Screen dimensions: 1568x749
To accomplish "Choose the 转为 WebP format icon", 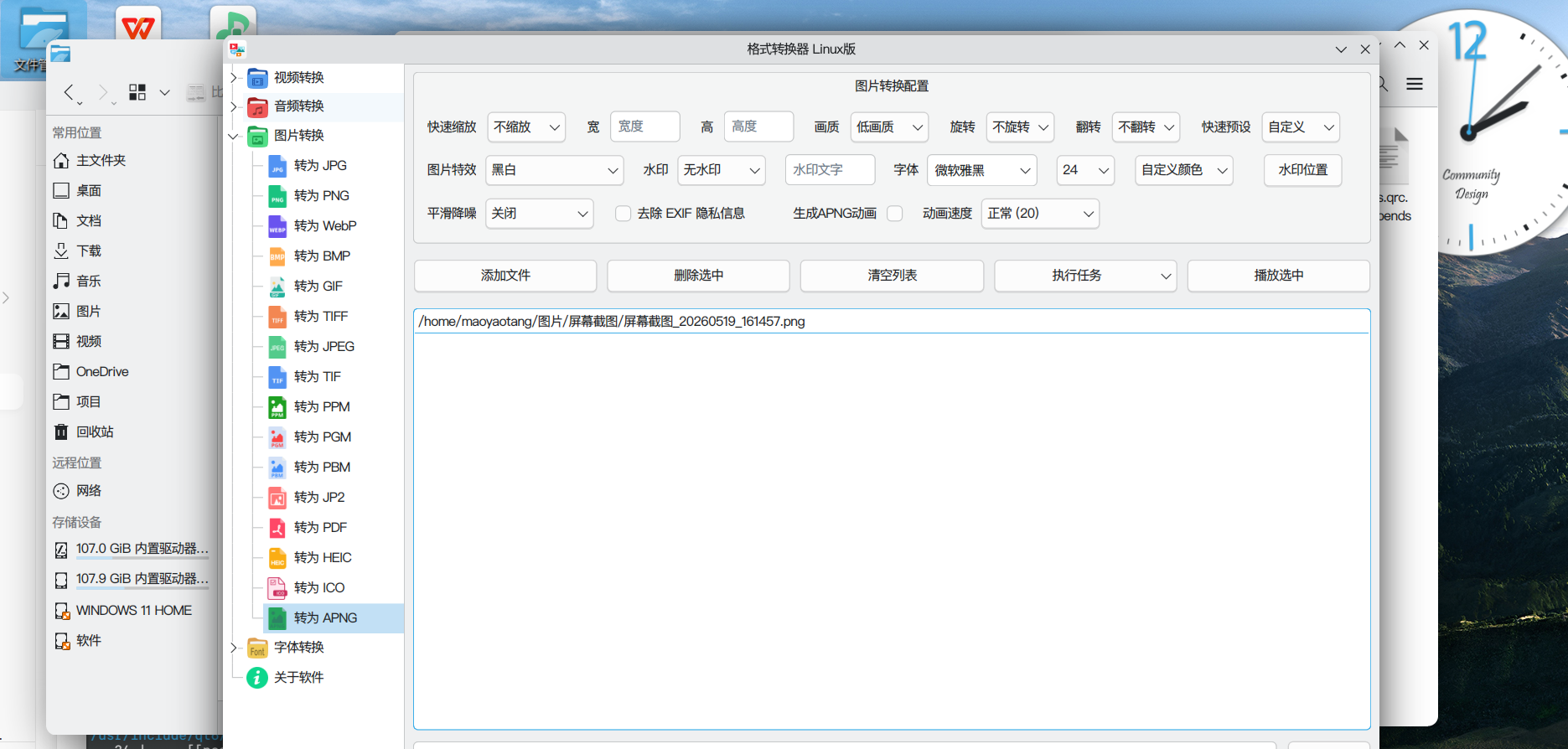I will coord(277,226).
